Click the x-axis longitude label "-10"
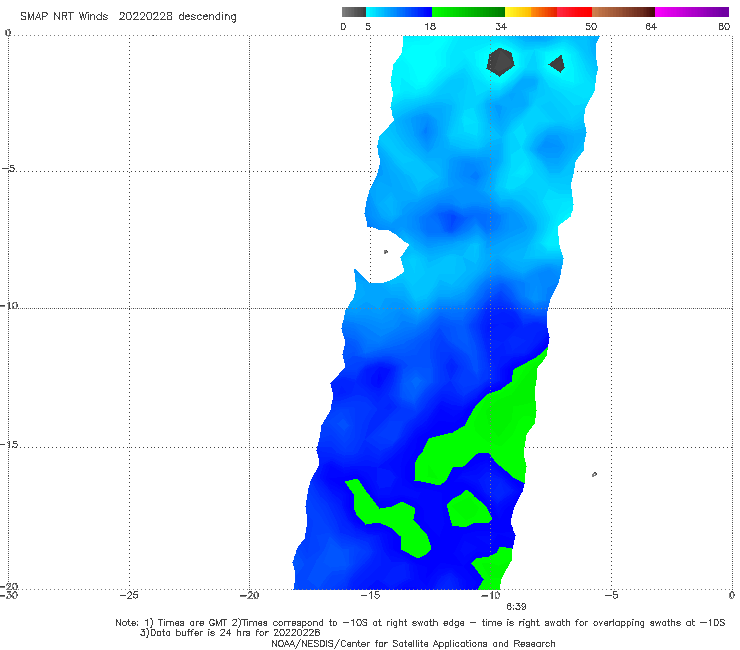 491,595
